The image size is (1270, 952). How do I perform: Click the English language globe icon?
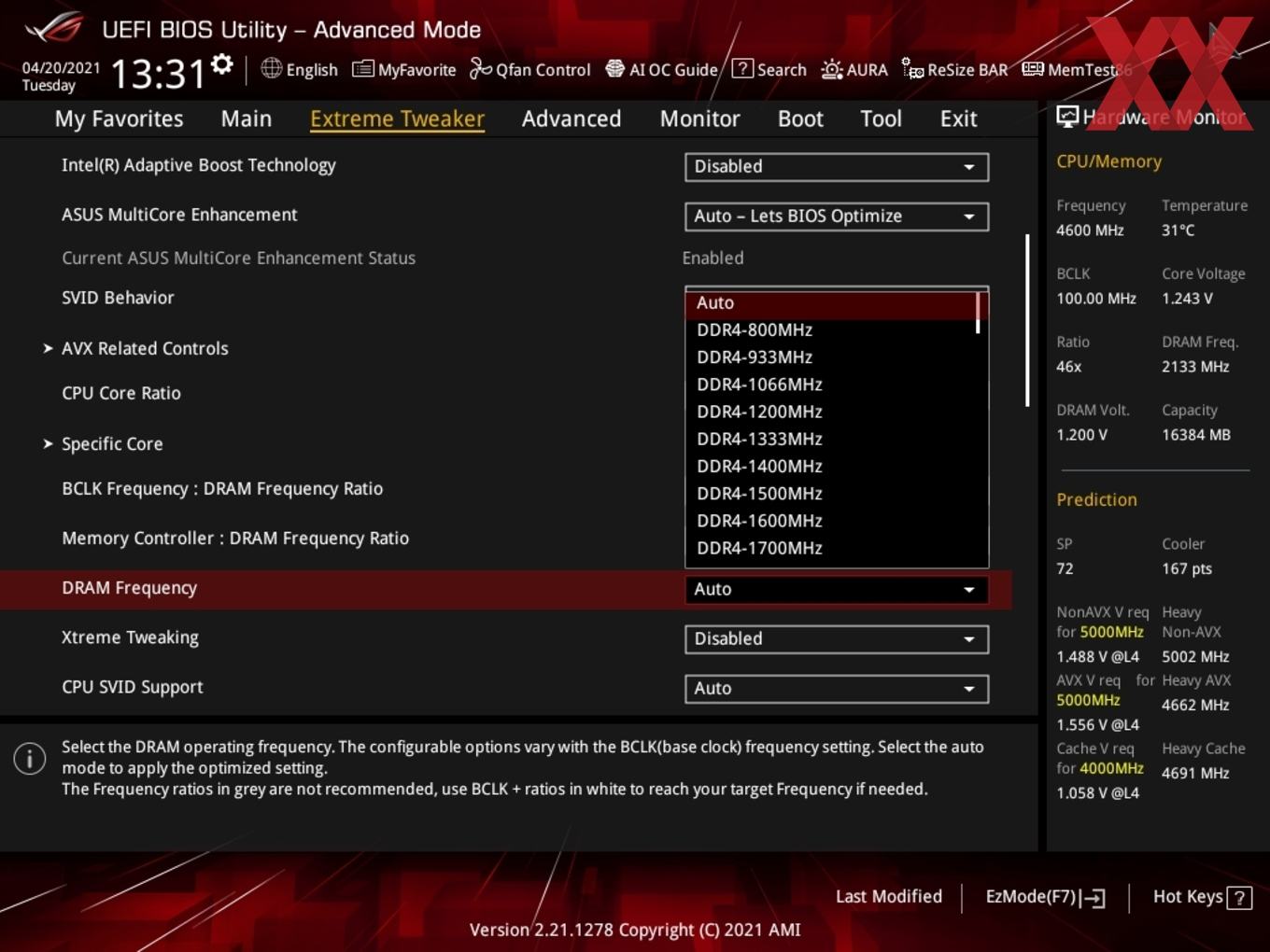(271, 68)
